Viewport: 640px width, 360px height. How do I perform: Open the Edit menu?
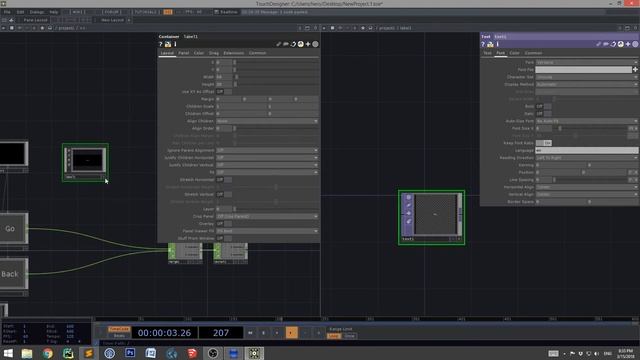20,12
